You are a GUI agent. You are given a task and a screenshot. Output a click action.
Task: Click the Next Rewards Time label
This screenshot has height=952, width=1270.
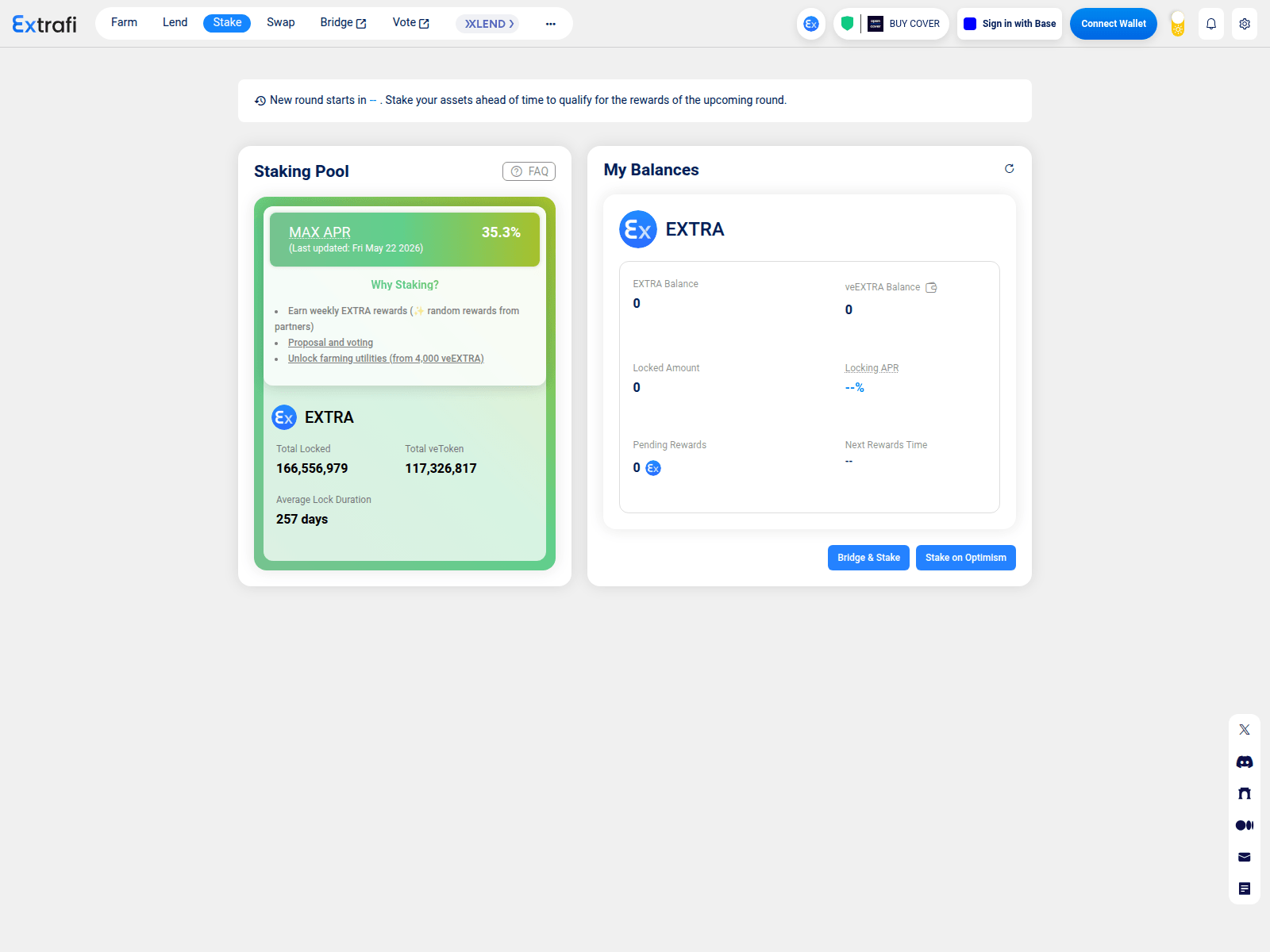tap(886, 445)
